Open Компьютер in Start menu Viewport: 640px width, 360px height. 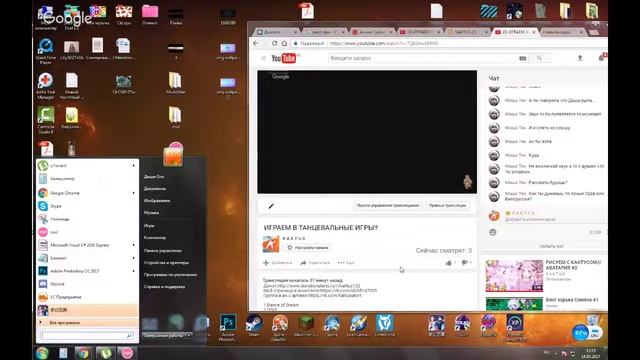click(155, 238)
